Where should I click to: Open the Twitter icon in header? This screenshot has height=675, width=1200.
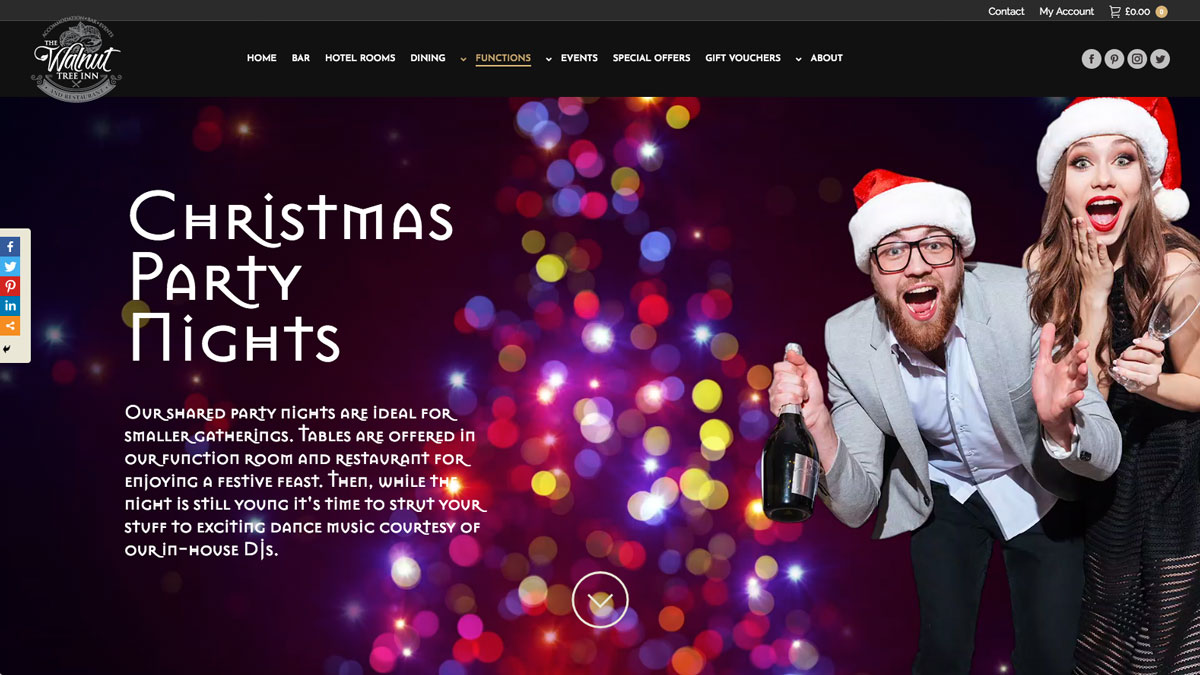click(1160, 59)
